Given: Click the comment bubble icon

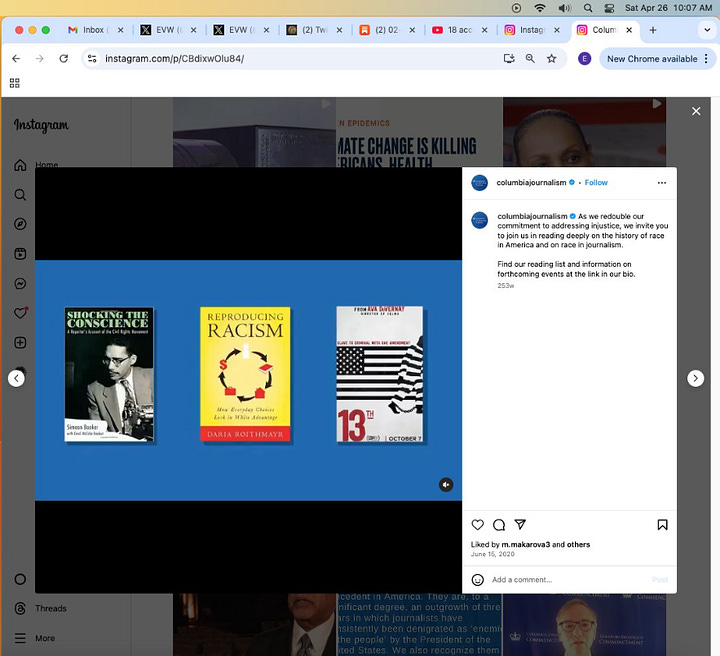Looking at the screenshot, I should point(499,525).
